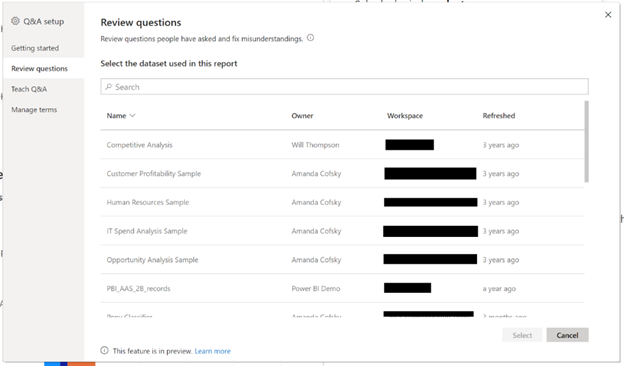Select the Customer Profitability Sample dataset
624x366 pixels.
[x=342, y=173]
